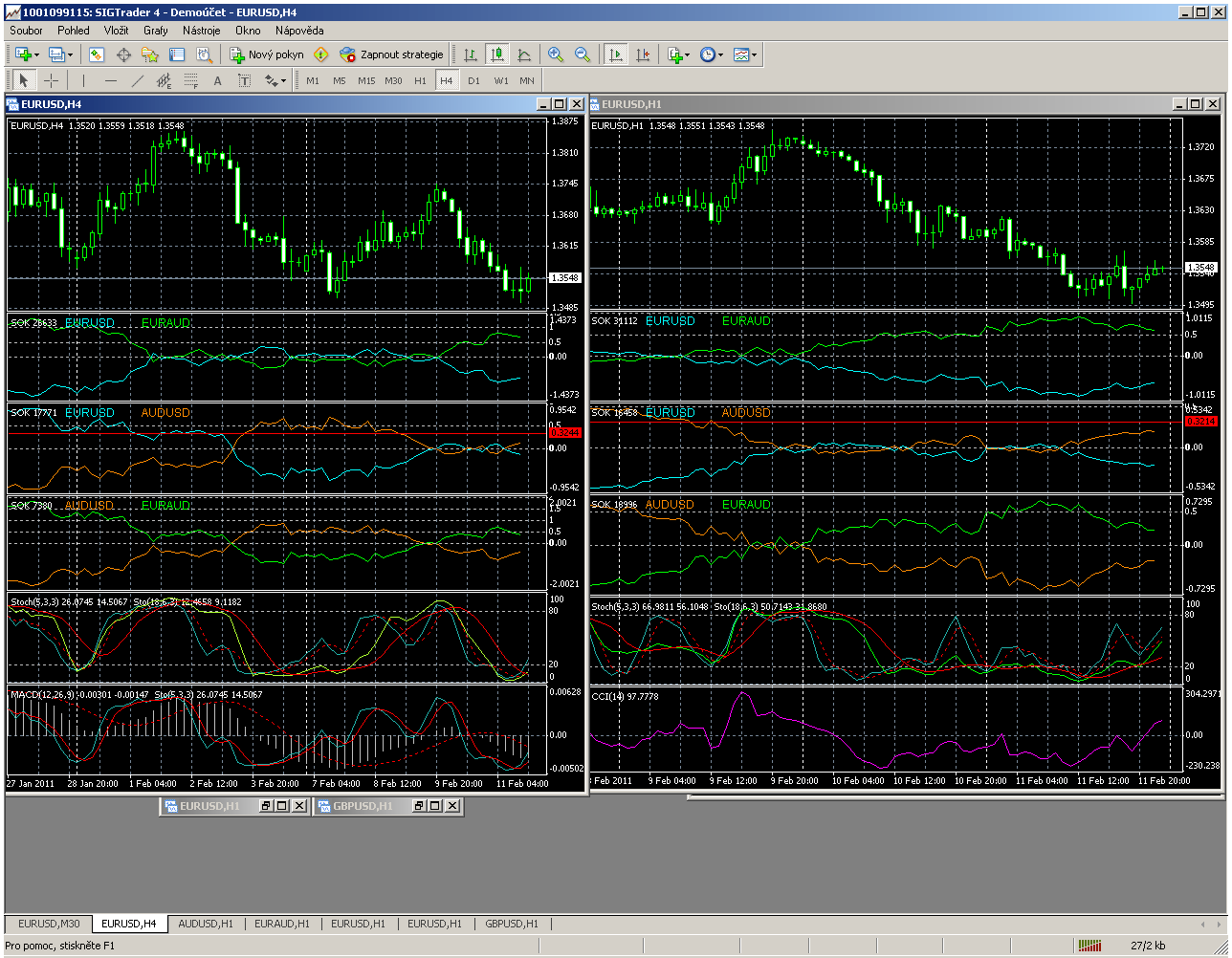Image resolution: width=1232 pixels, height=958 pixels.
Task: Expand the Profiles dropdown arrow
Action: (70, 54)
